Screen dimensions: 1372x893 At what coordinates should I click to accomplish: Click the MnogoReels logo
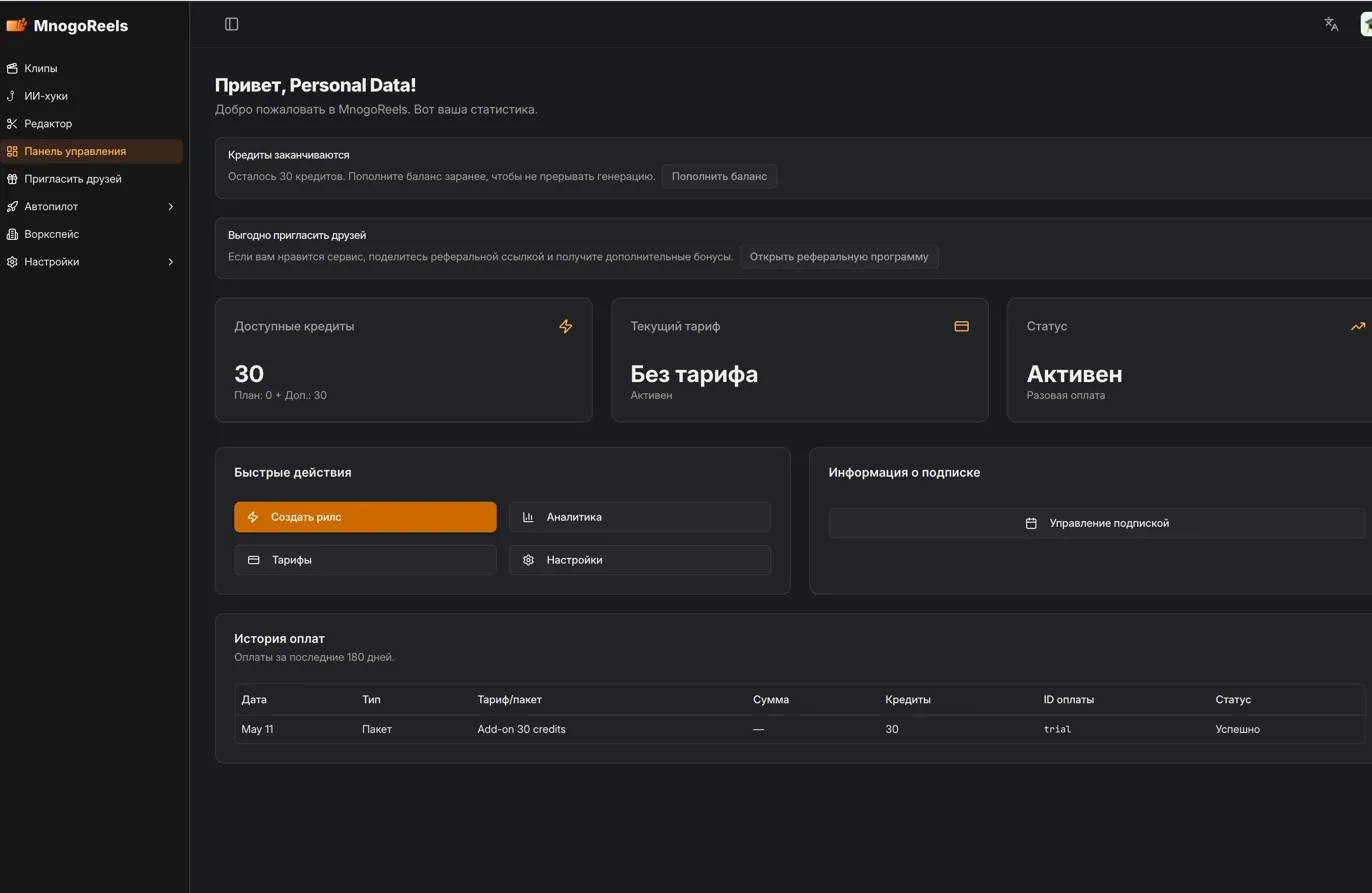coord(67,26)
